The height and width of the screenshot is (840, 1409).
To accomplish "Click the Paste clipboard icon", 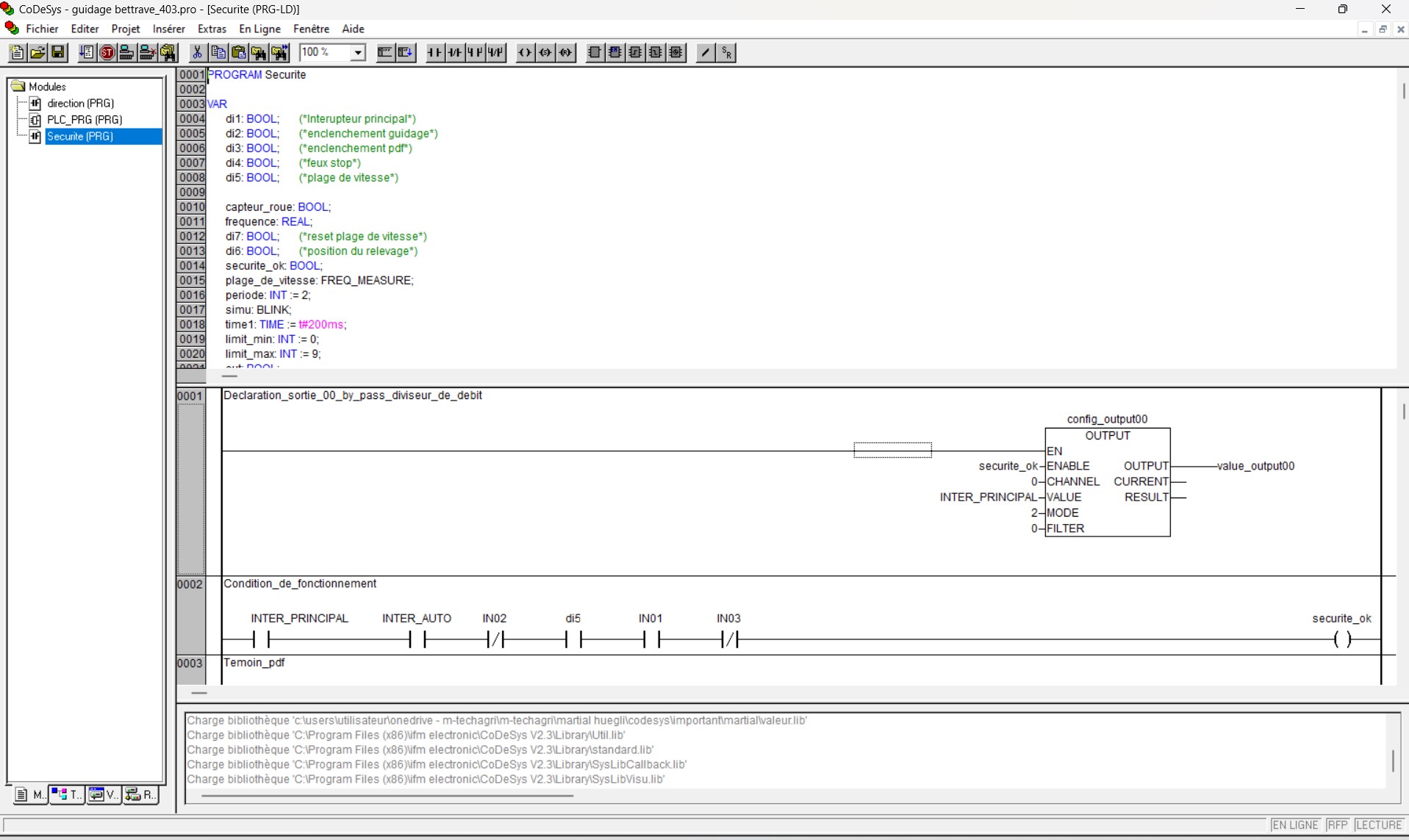I will 238,52.
